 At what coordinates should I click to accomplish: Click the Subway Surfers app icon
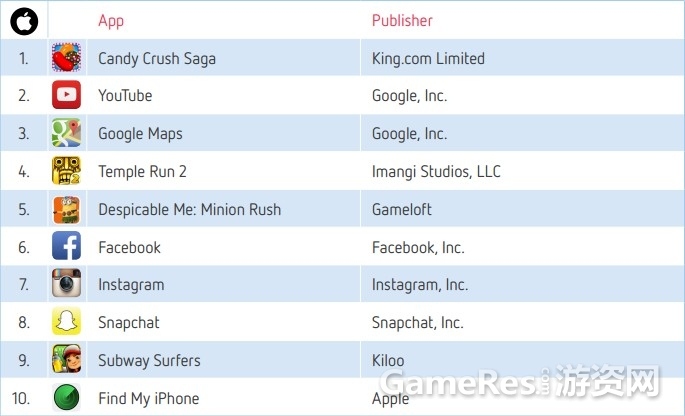pyautogui.click(x=66, y=359)
